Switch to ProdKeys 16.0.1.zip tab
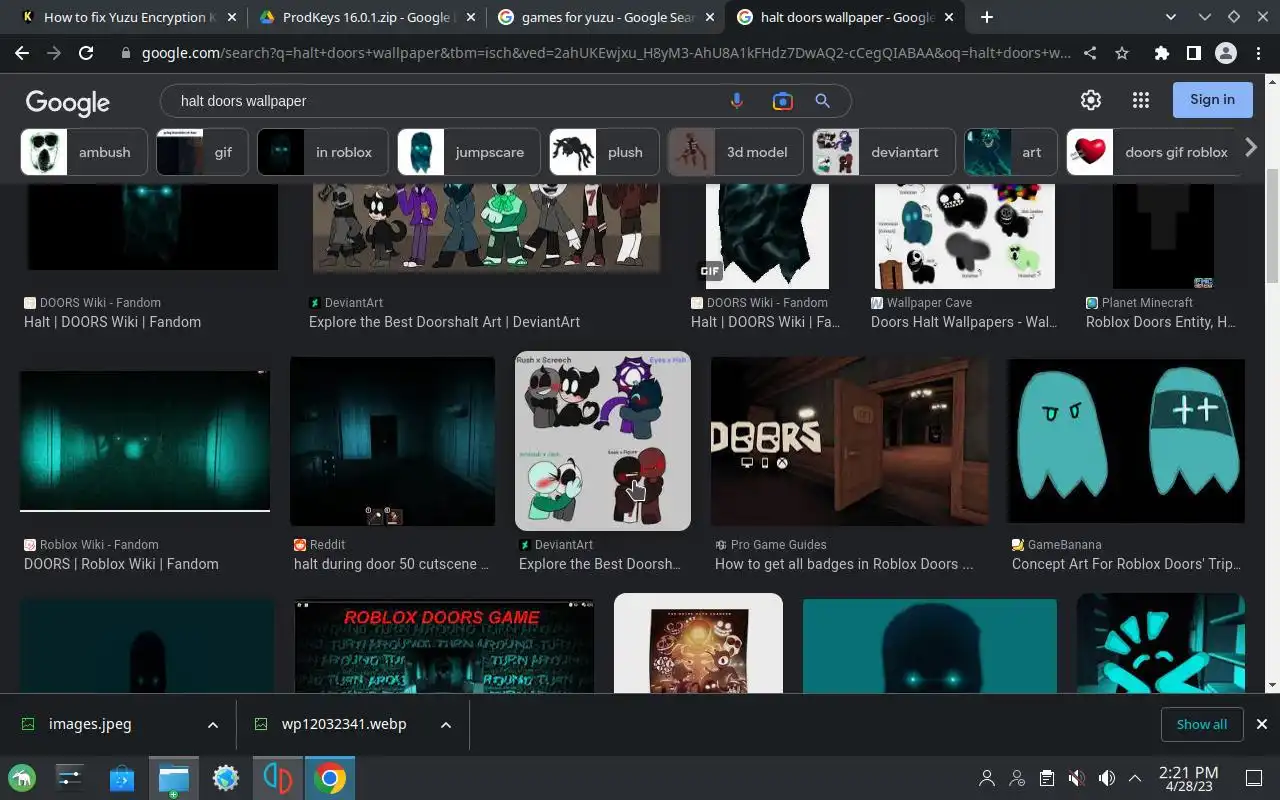 (x=368, y=17)
